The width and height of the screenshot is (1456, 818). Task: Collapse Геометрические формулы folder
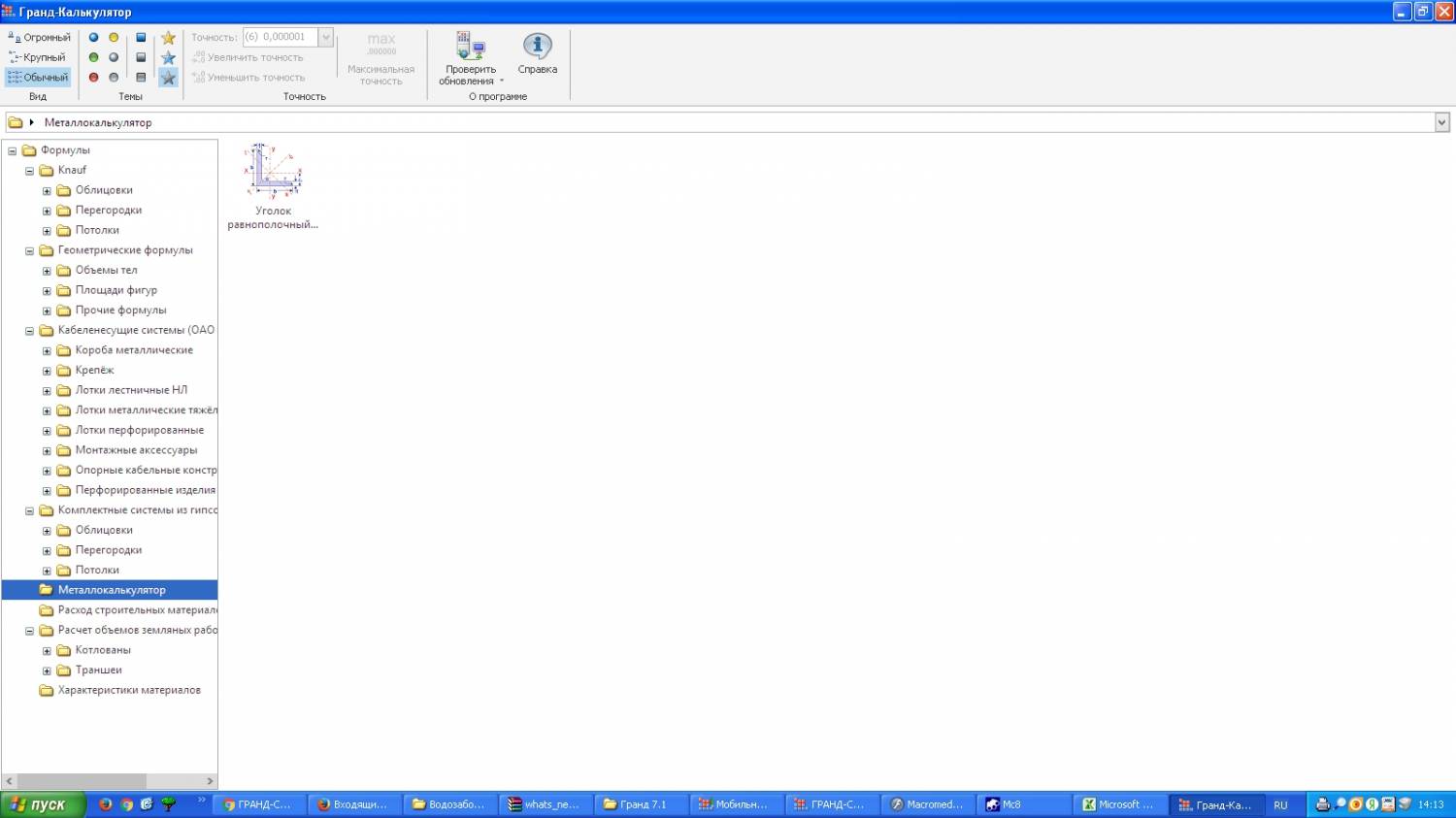click(x=29, y=250)
